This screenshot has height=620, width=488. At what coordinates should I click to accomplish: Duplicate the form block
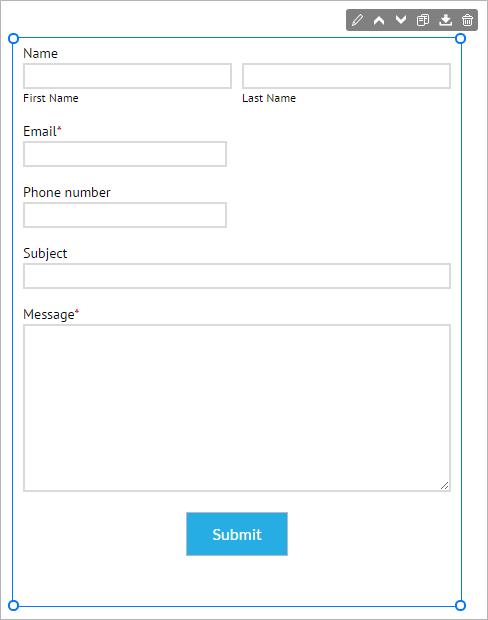(423, 20)
